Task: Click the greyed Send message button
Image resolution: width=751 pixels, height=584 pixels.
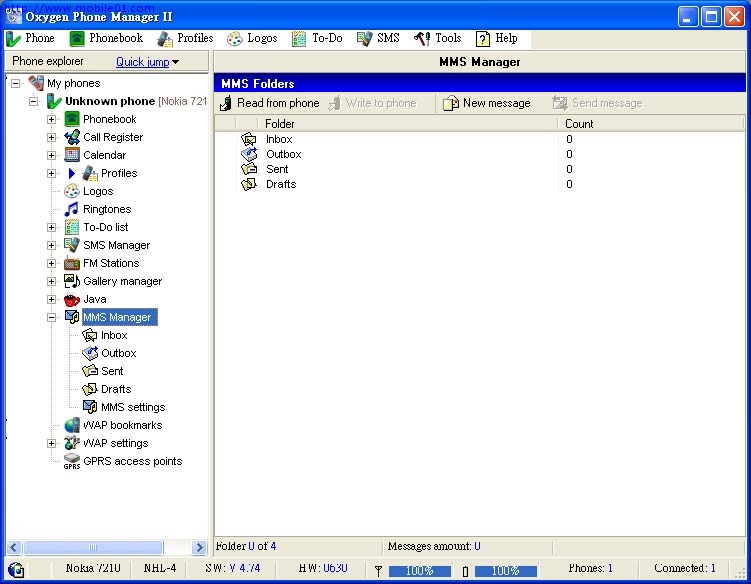Action: 597,103
